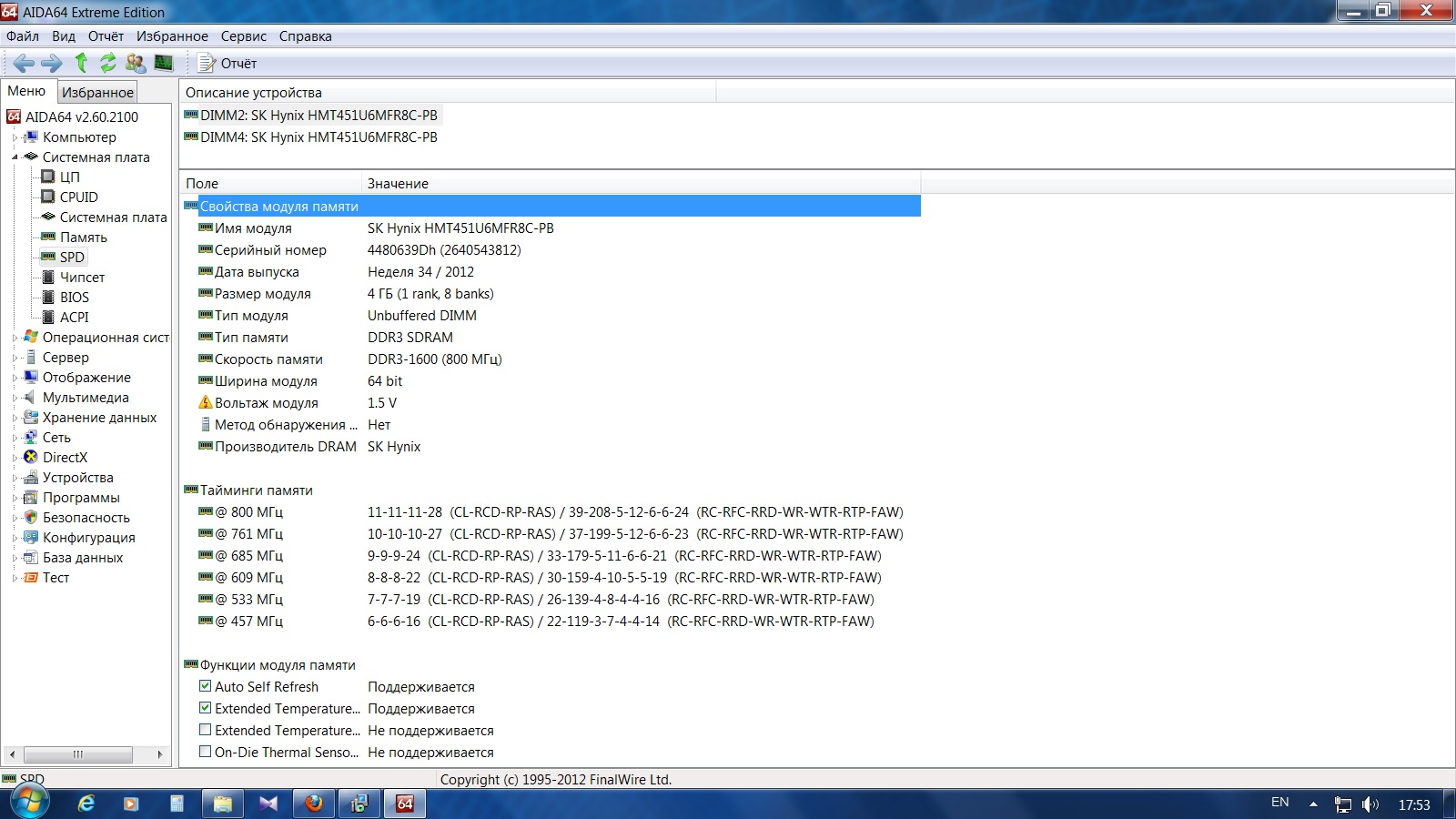Click the green up-level arrow icon
This screenshot has width=1456, height=819.
(81, 63)
